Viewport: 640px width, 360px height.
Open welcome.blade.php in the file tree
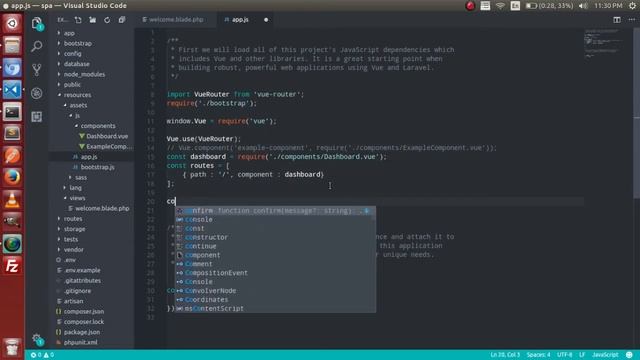pyautogui.click(x=102, y=208)
